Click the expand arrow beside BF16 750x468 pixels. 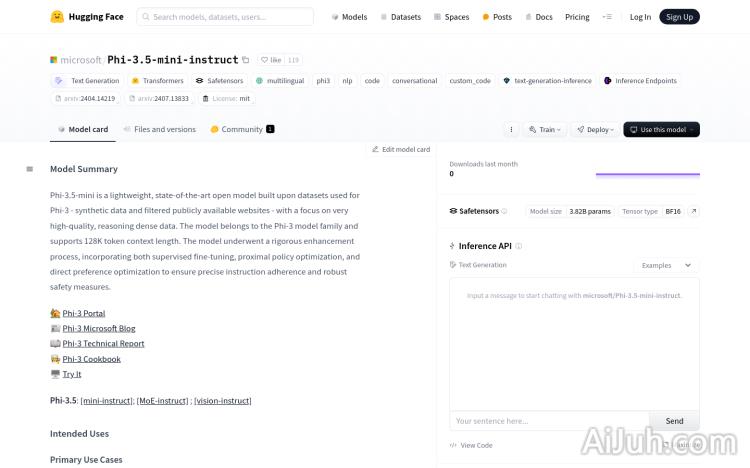pos(694,211)
